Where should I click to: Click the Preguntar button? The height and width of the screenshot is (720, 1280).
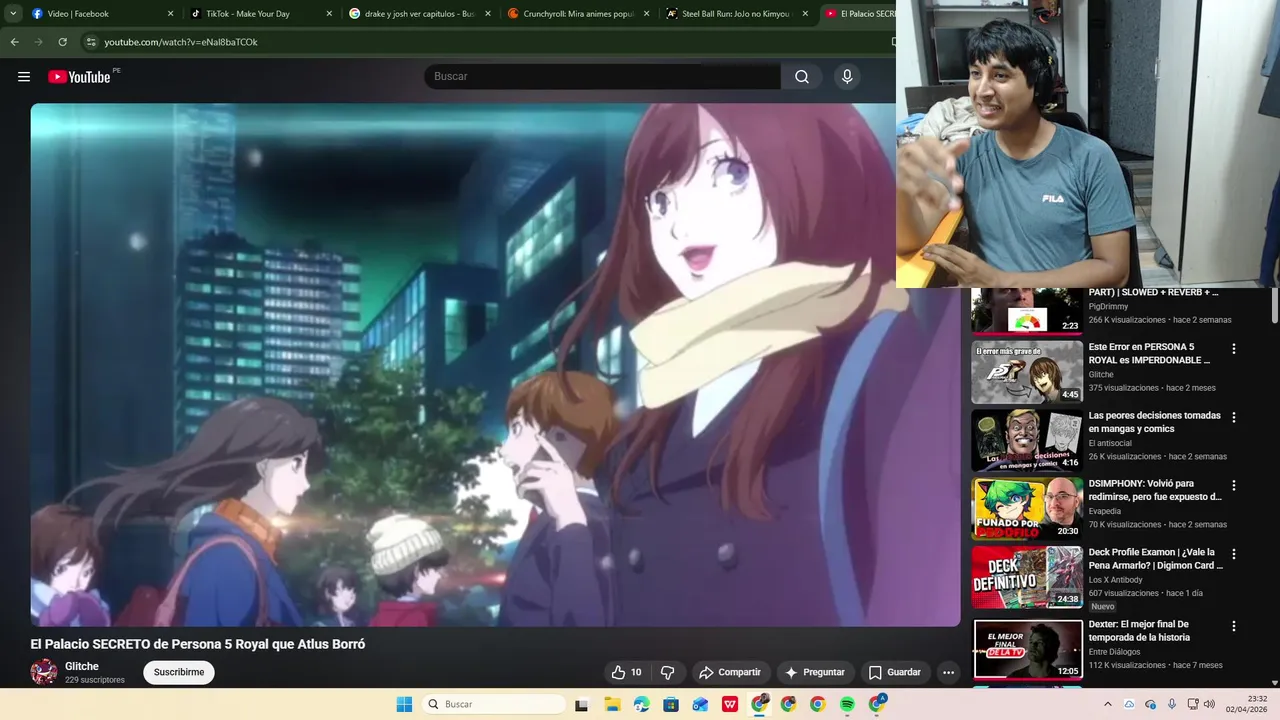pyautogui.click(x=816, y=672)
